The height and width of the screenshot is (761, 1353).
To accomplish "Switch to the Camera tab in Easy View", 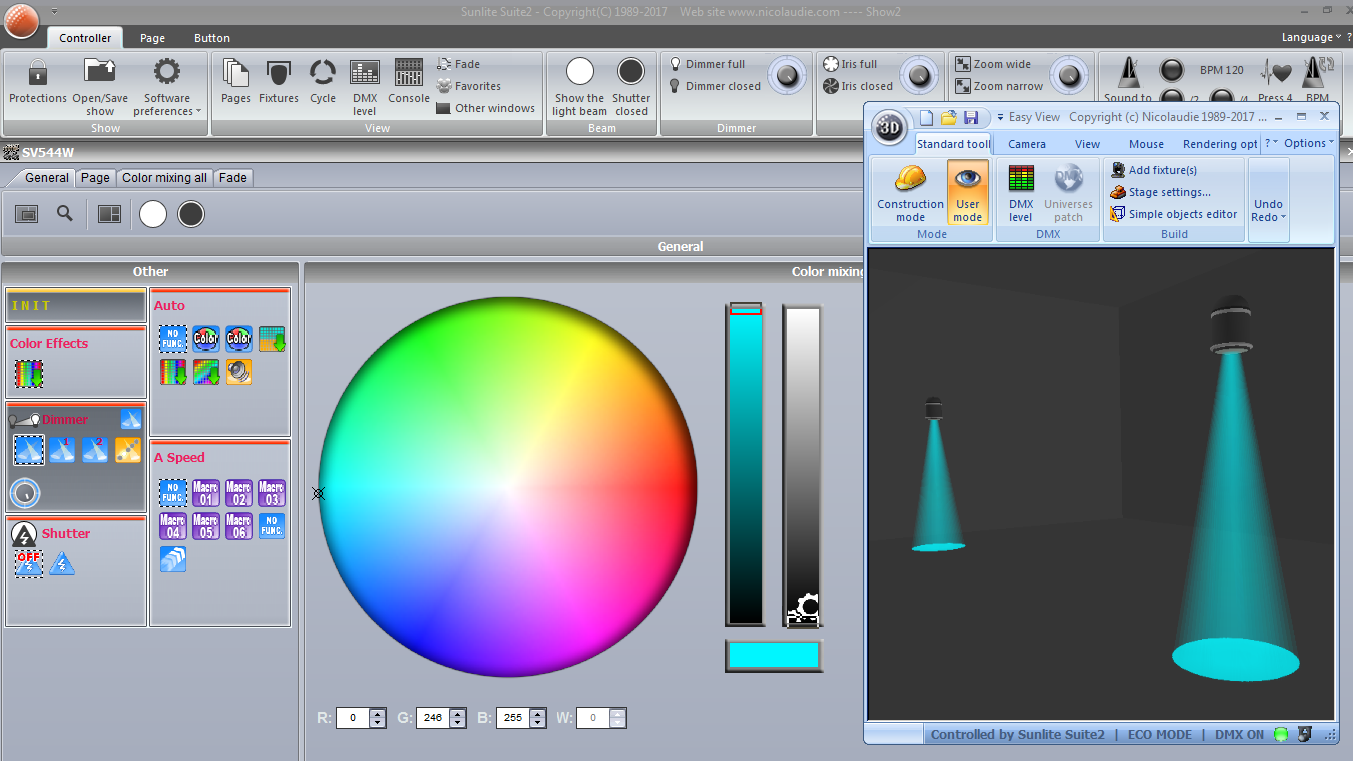I will pyautogui.click(x=1027, y=144).
